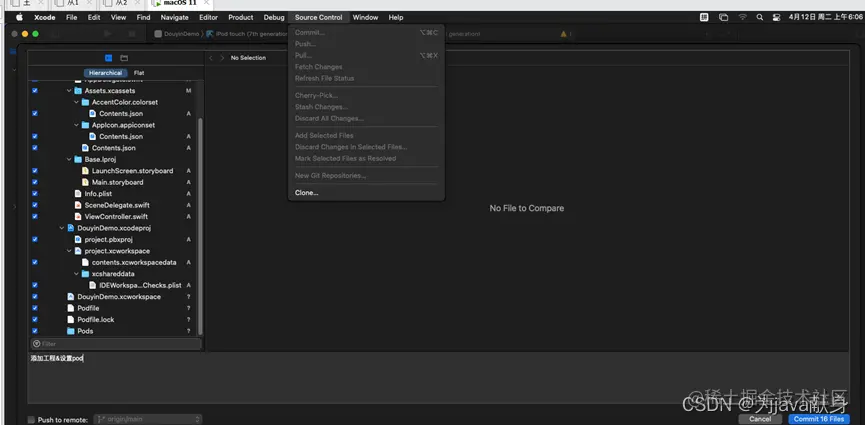Open the origin/main remote branch dropdown

coord(148,419)
